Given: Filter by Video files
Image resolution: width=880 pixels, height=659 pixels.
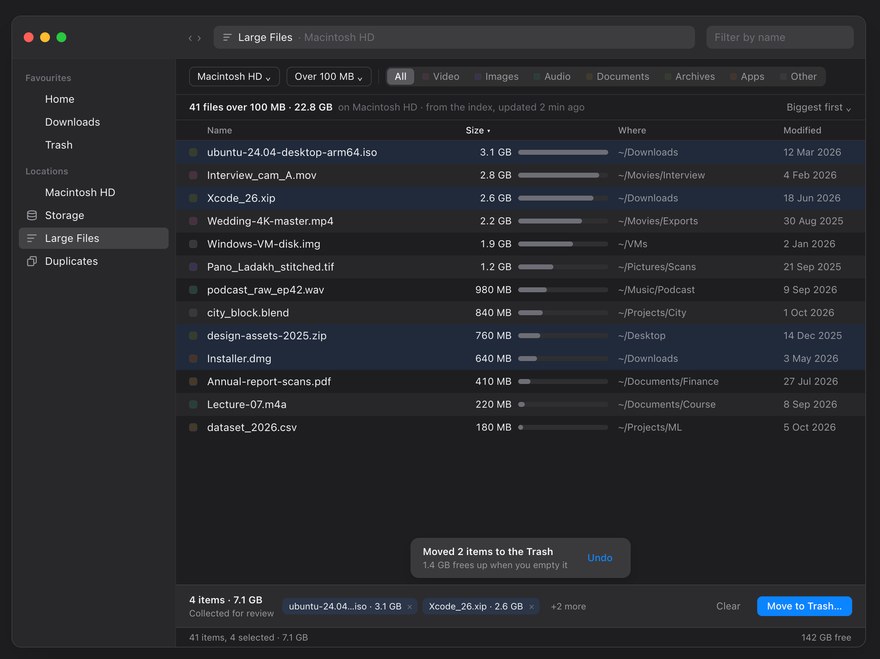Looking at the screenshot, I should 441,76.
